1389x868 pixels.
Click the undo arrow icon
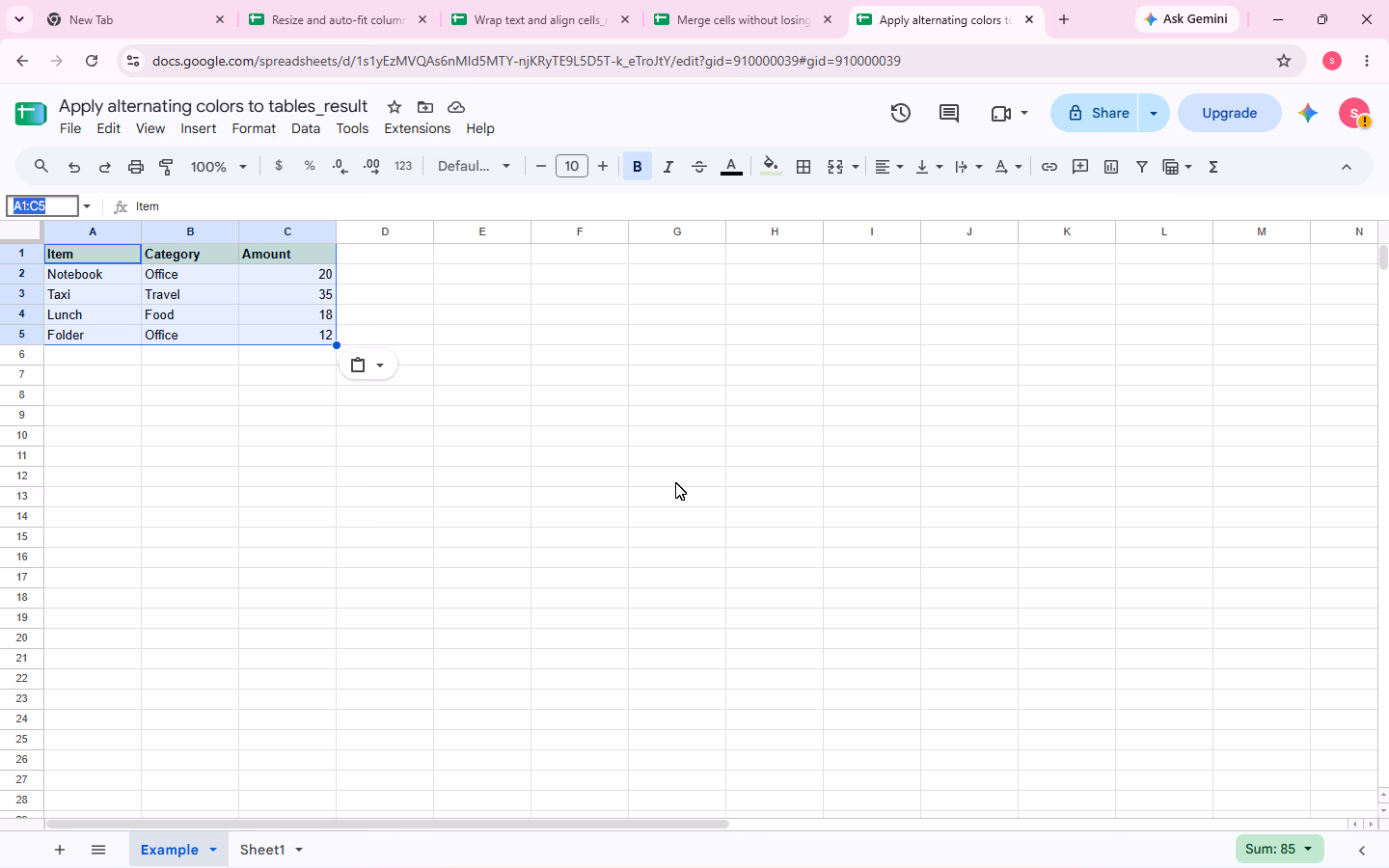pyautogui.click(x=74, y=167)
